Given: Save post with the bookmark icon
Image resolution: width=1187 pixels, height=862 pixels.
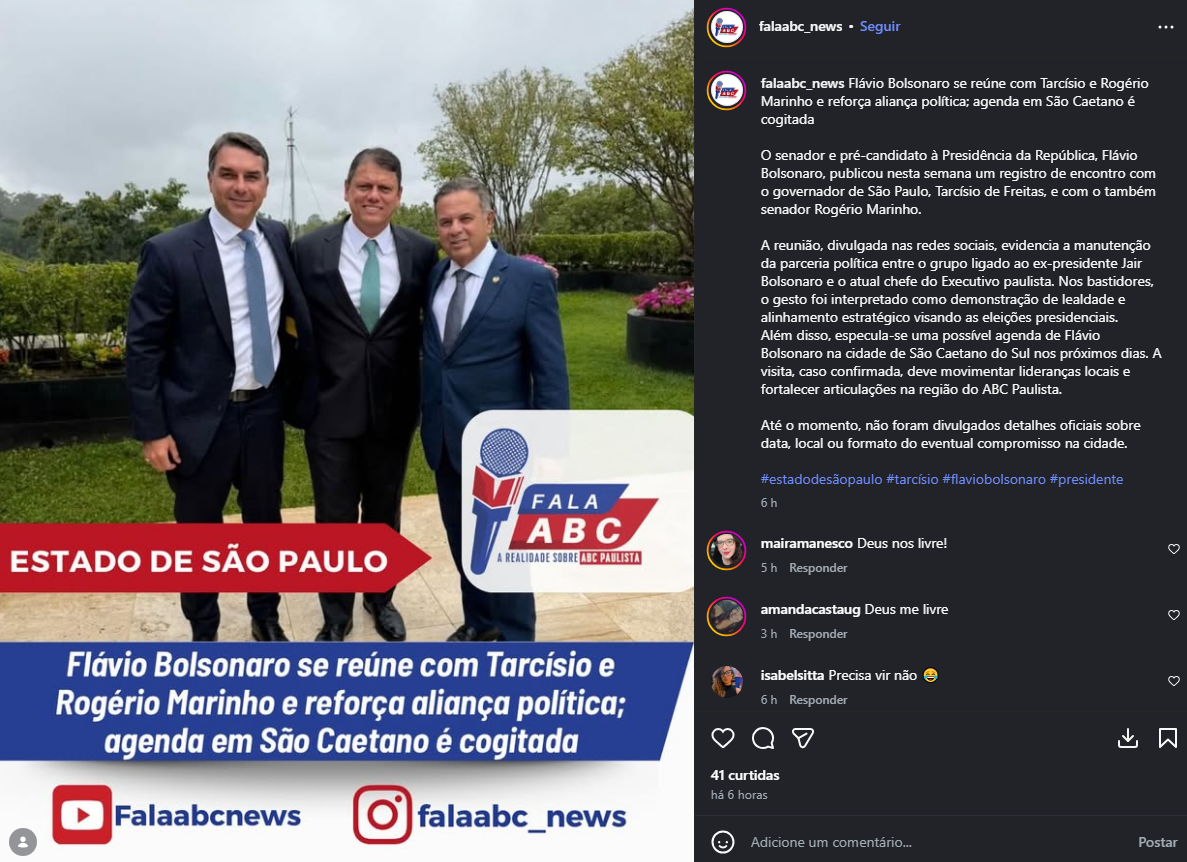Looking at the screenshot, I should [x=1167, y=738].
